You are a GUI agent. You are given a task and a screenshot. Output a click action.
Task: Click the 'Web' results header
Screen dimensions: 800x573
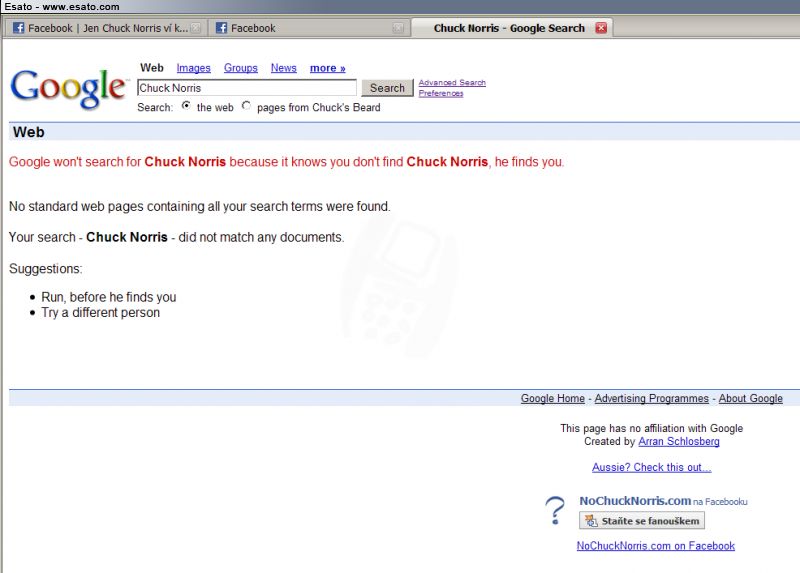29,132
